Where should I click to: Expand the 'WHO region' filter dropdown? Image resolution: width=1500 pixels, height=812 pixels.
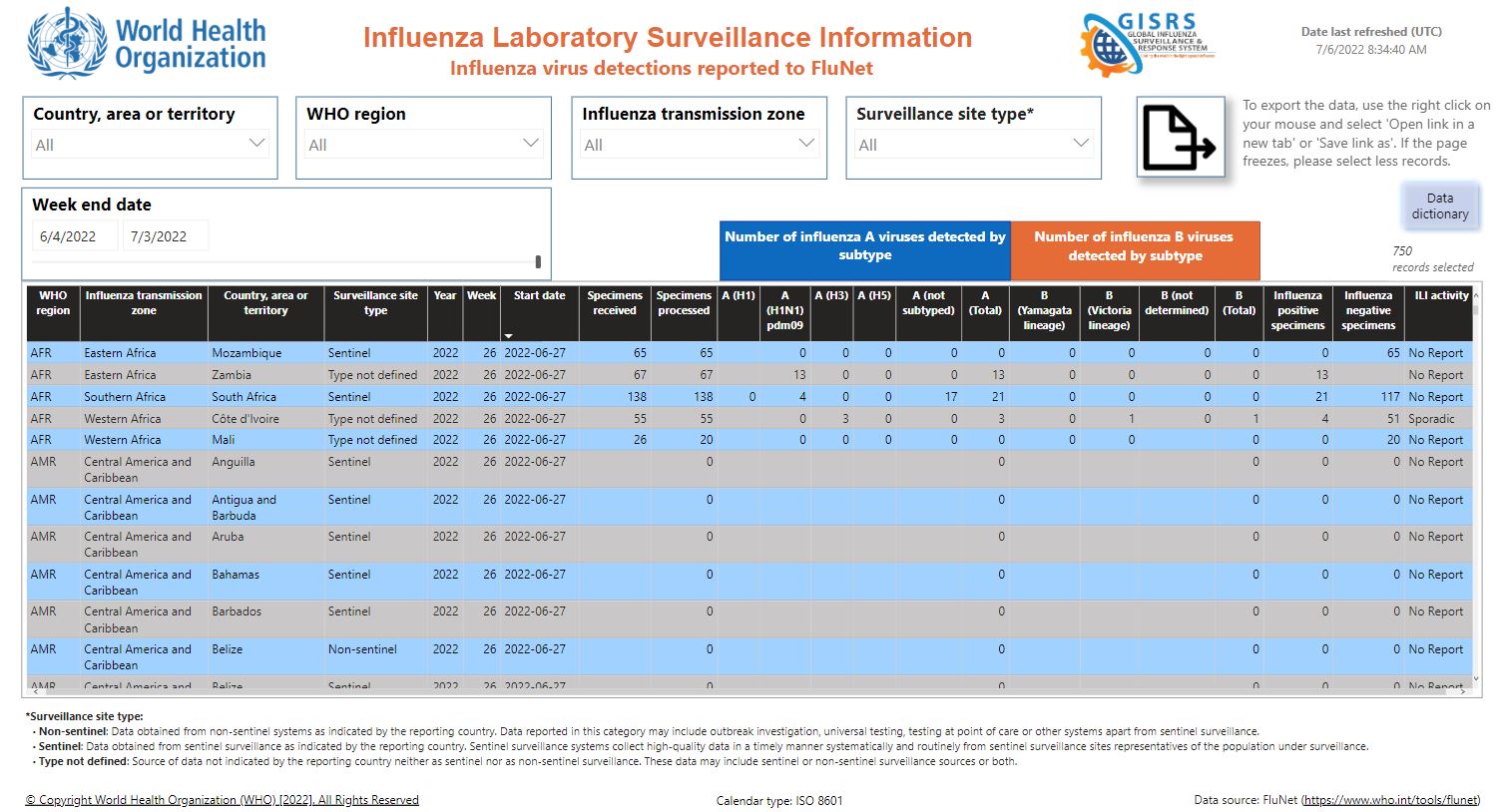click(423, 143)
